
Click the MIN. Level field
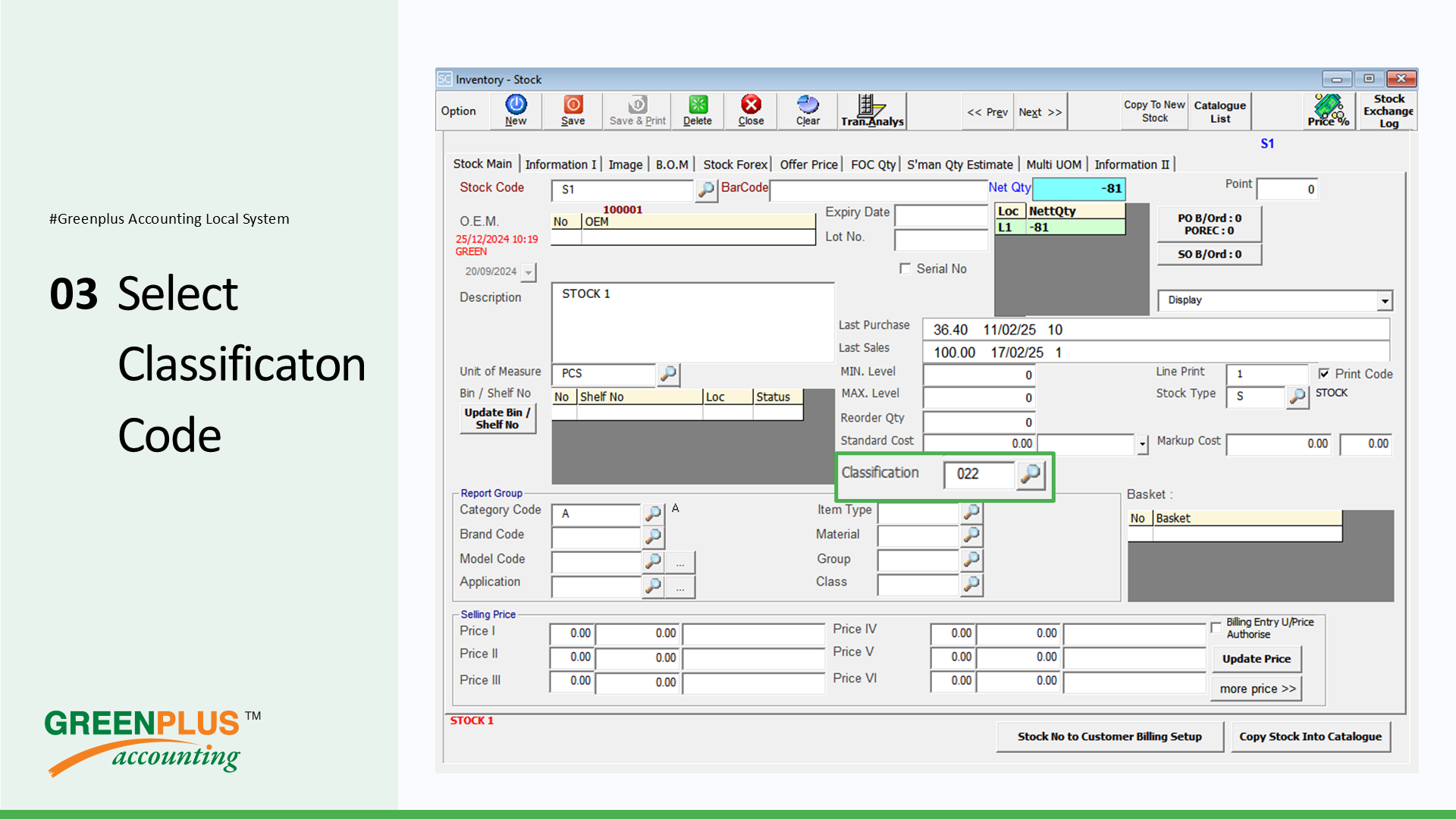(979, 375)
